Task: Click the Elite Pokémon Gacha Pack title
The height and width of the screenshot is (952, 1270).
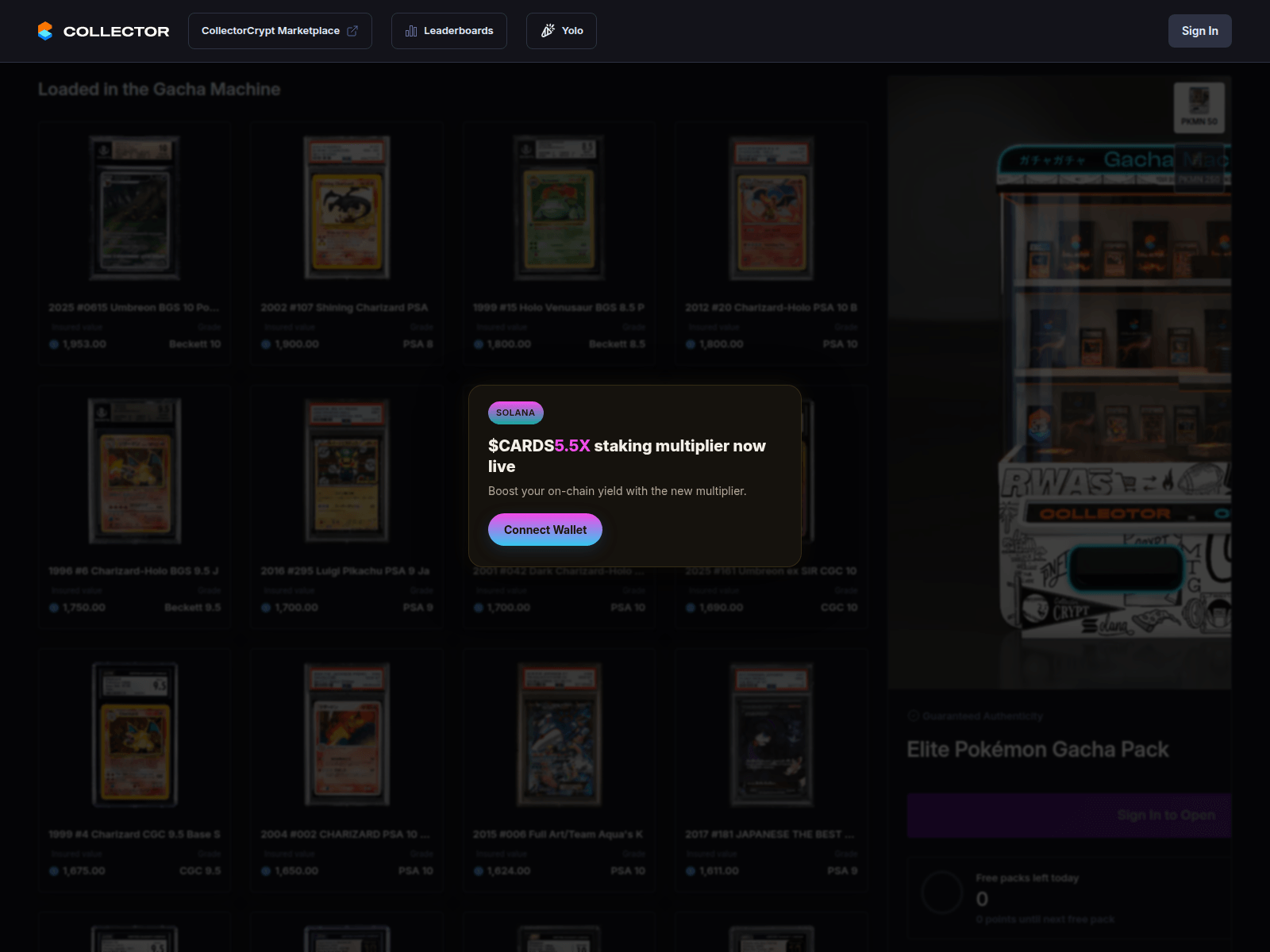Action: pyautogui.click(x=1037, y=749)
